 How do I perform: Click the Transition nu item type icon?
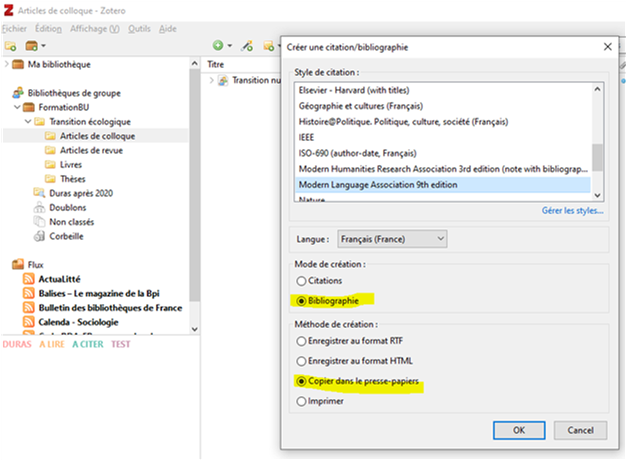point(223,80)
